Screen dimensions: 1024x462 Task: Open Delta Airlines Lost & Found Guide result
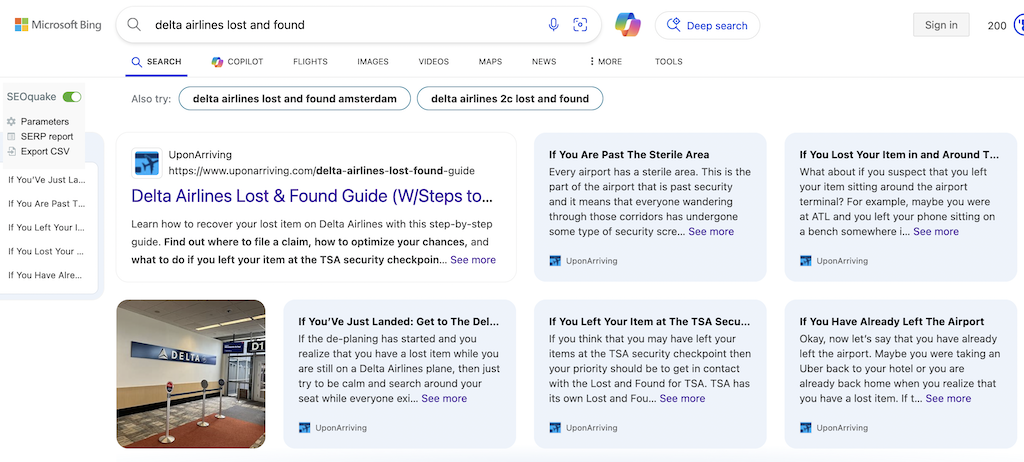312,196
